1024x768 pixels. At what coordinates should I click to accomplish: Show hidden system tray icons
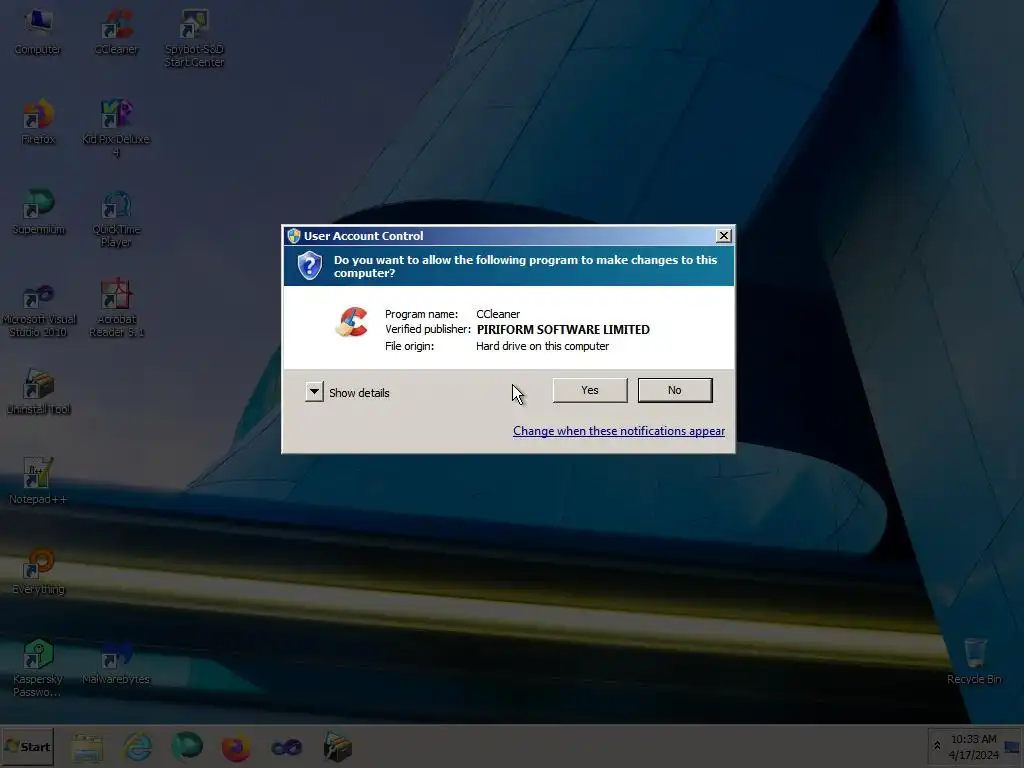tap(937, 746)
